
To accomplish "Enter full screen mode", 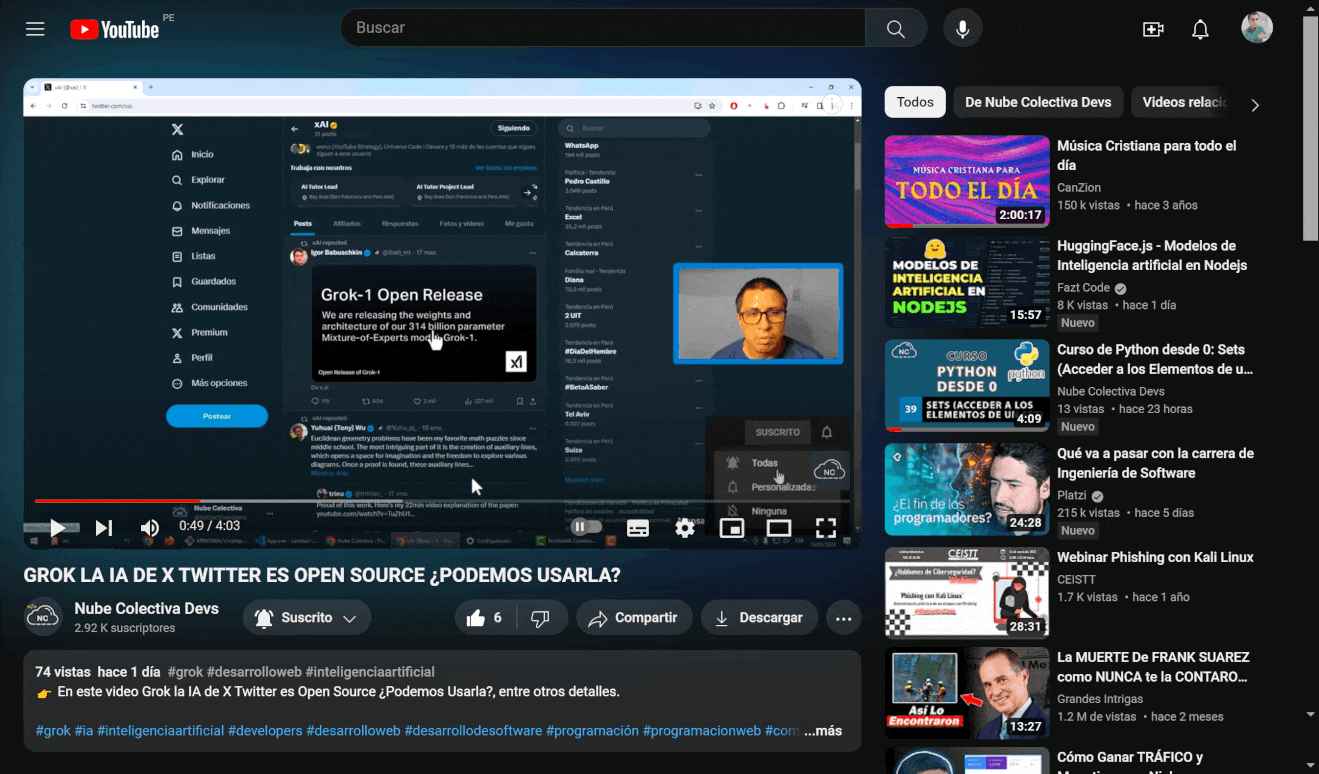I will point(826,527).
